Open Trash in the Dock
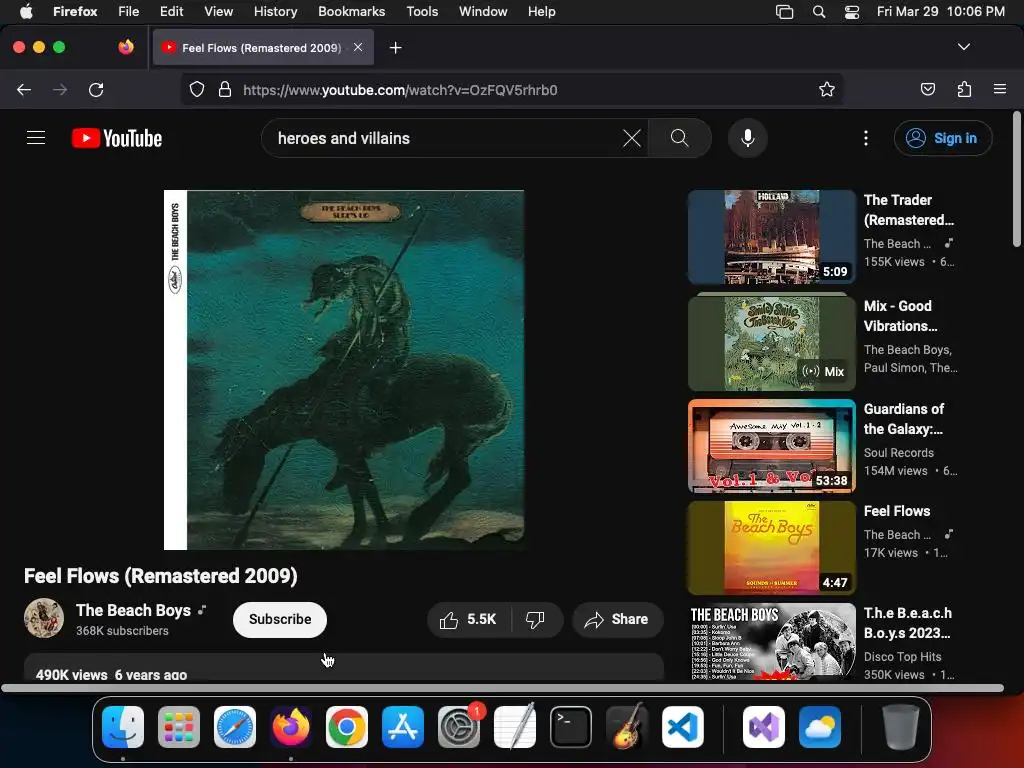This screenshot has height=768, width=1024. coord(901,727)
